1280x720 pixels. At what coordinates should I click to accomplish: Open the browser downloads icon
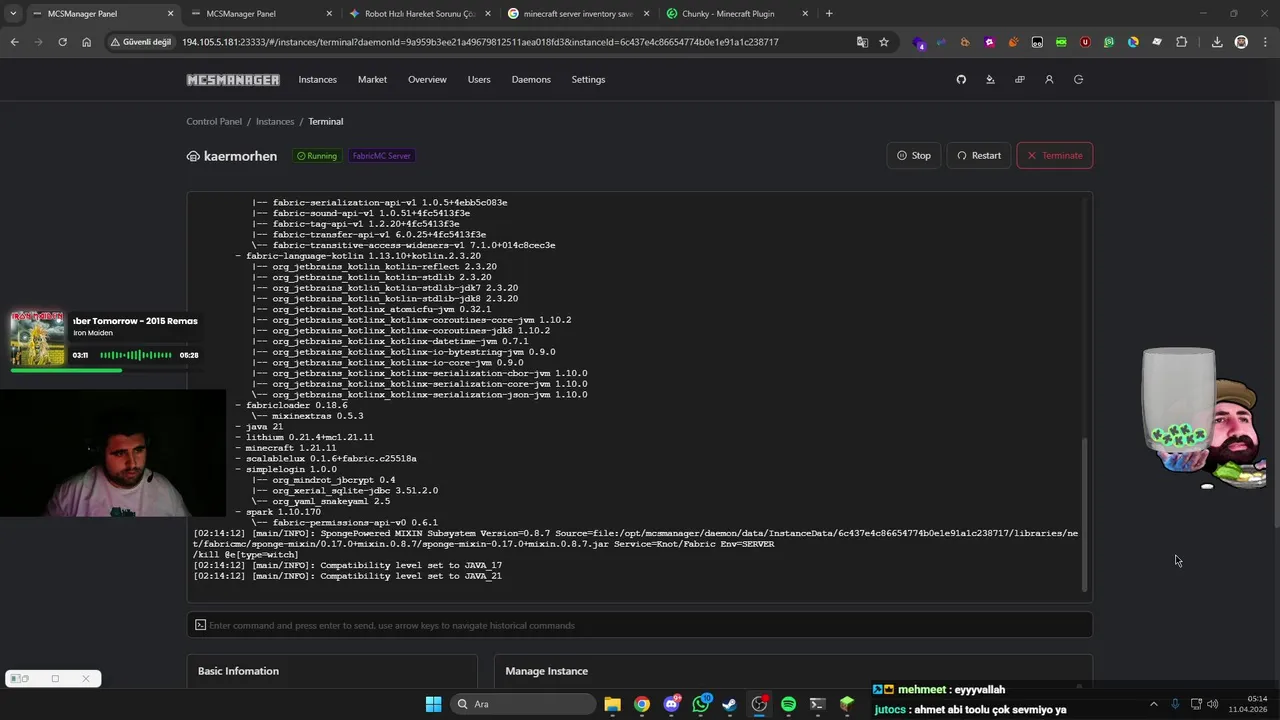point(1217,42)
